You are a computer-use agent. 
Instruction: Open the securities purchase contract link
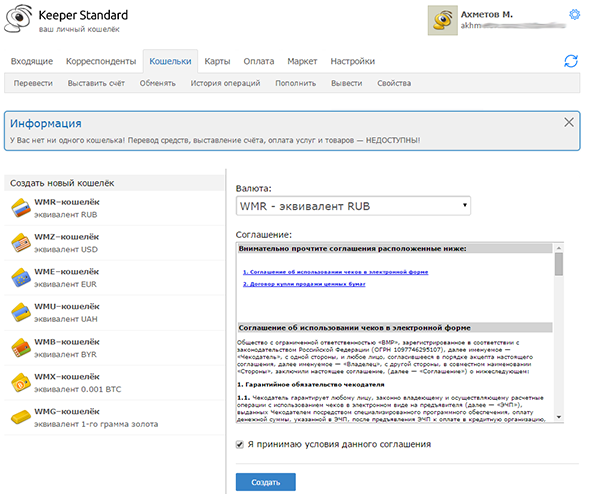pos(304,284)
